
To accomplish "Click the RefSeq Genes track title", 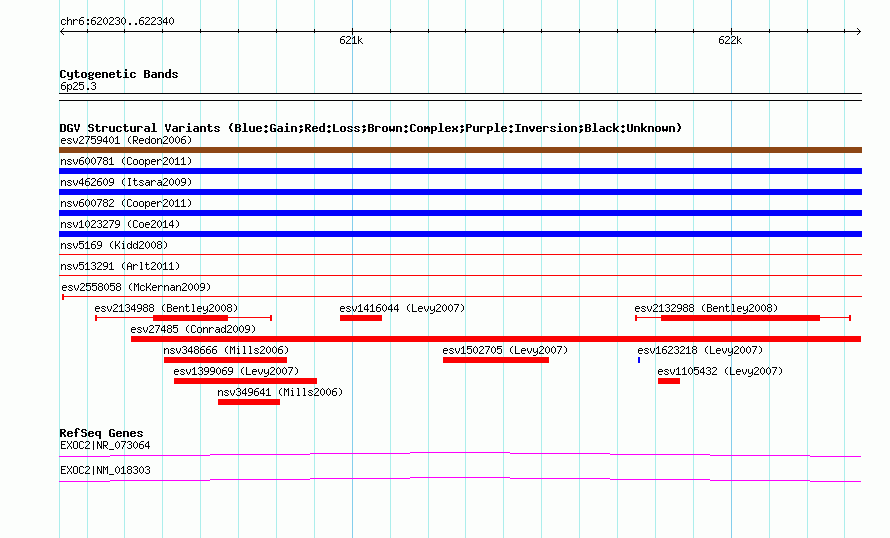I will (x=101, y=433).
